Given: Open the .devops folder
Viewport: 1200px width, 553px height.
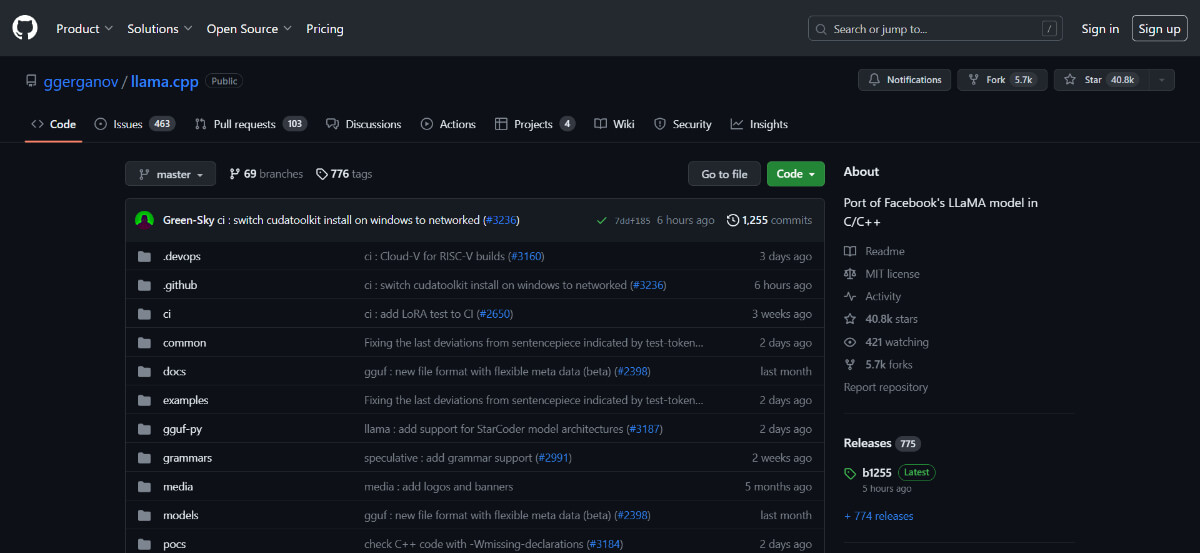Looking at the screenshot, I should click(182, 256).
